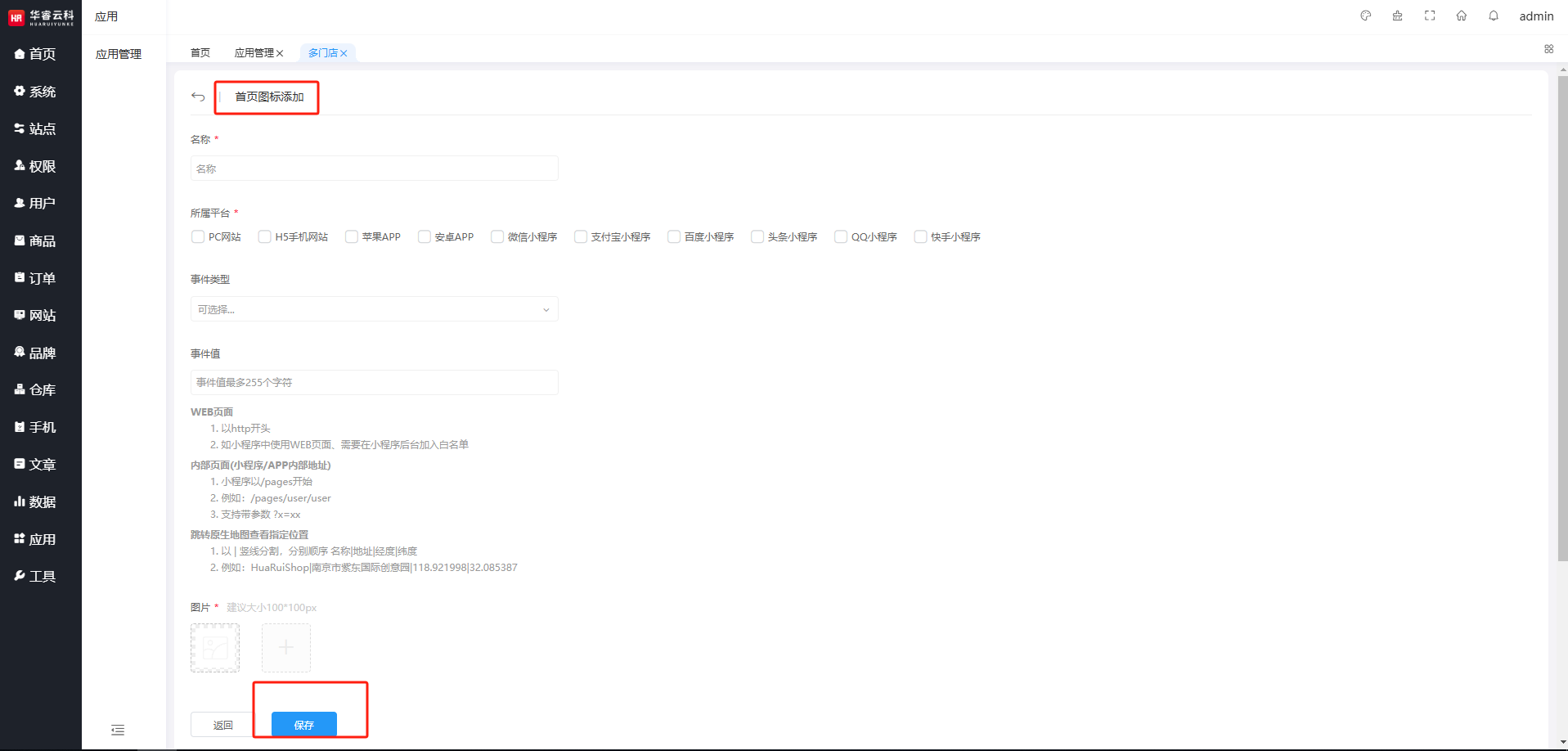Open 应用管理 submenu in sidebar
1568x751 pixels.
(119, 54)
